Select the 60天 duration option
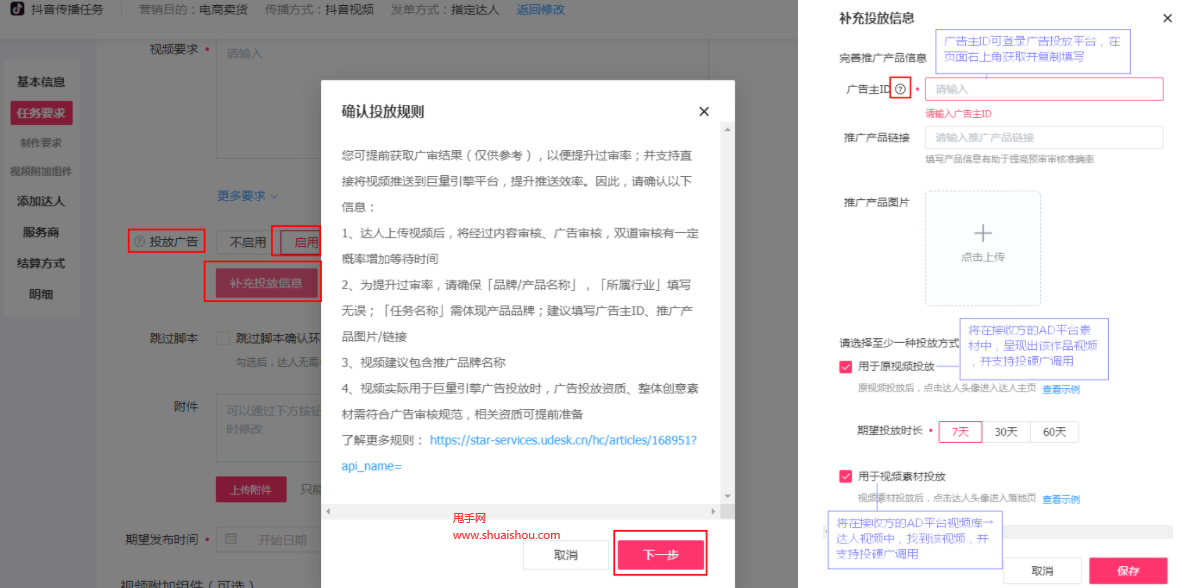Image resolution: width=1178 pixels, height=588 pixels. click(x=1054, y=432)
